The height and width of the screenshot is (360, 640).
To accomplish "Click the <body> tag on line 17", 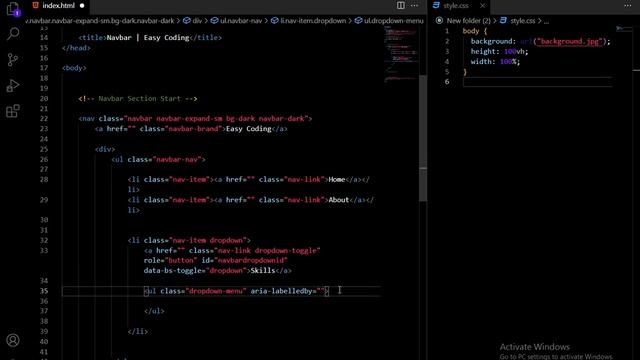I will 74,68.
